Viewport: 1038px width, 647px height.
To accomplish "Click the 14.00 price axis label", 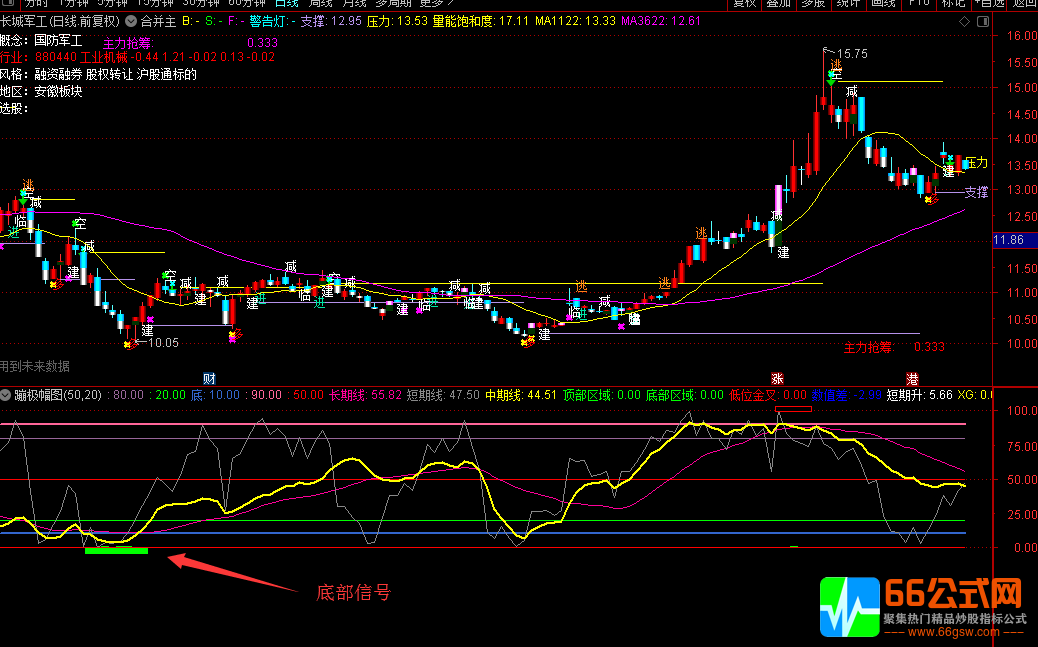I will 1022,139.
